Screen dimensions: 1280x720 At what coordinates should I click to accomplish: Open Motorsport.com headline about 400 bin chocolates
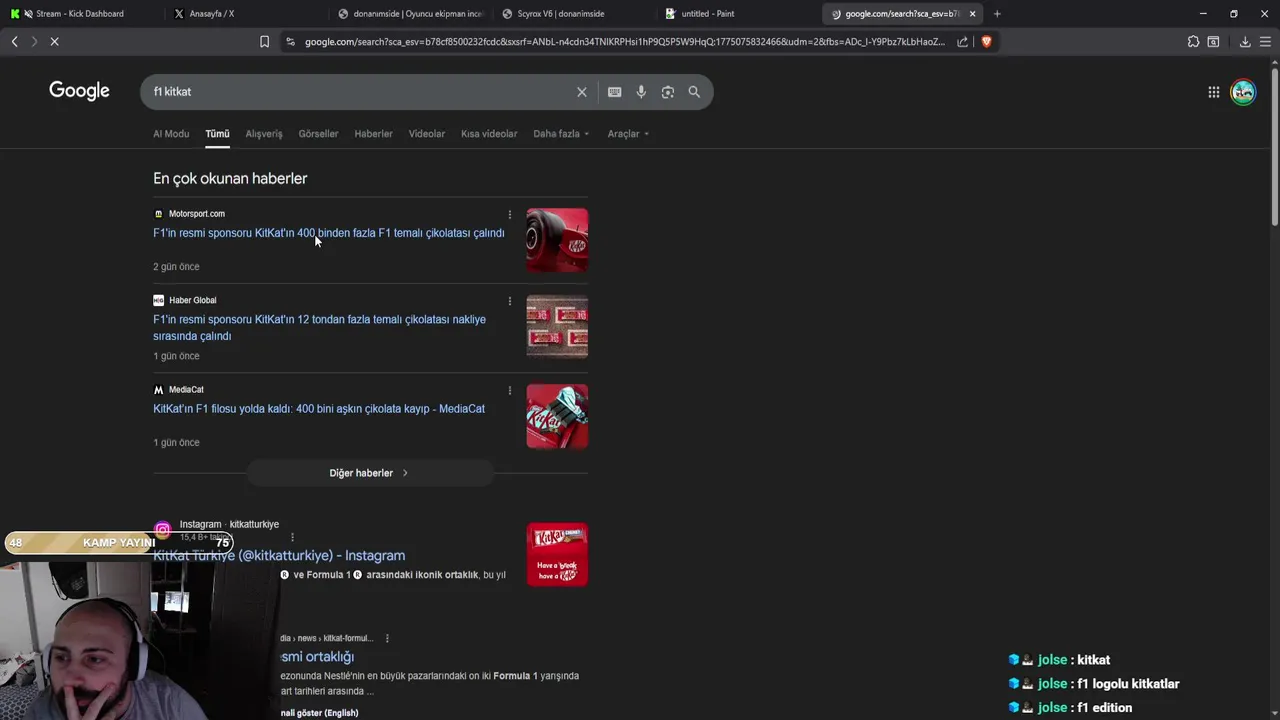328,233
